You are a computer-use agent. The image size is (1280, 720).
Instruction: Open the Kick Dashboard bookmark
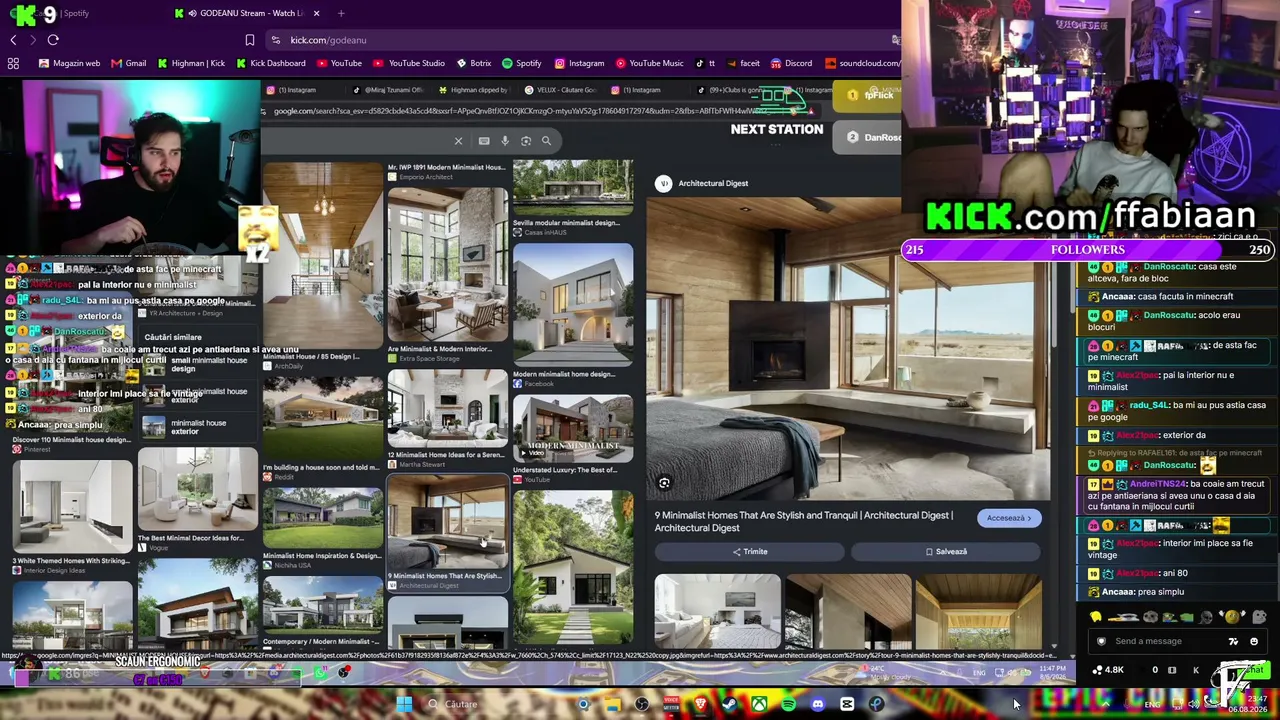[271, 63]
